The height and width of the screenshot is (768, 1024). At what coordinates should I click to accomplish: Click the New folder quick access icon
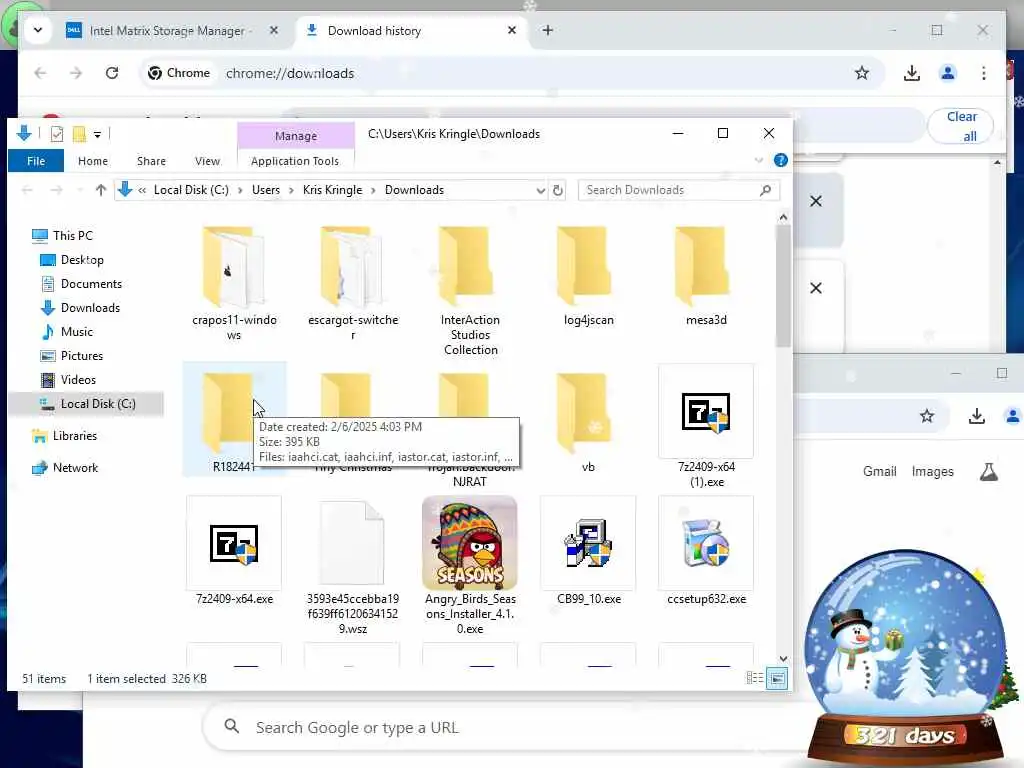pos(79,134)
